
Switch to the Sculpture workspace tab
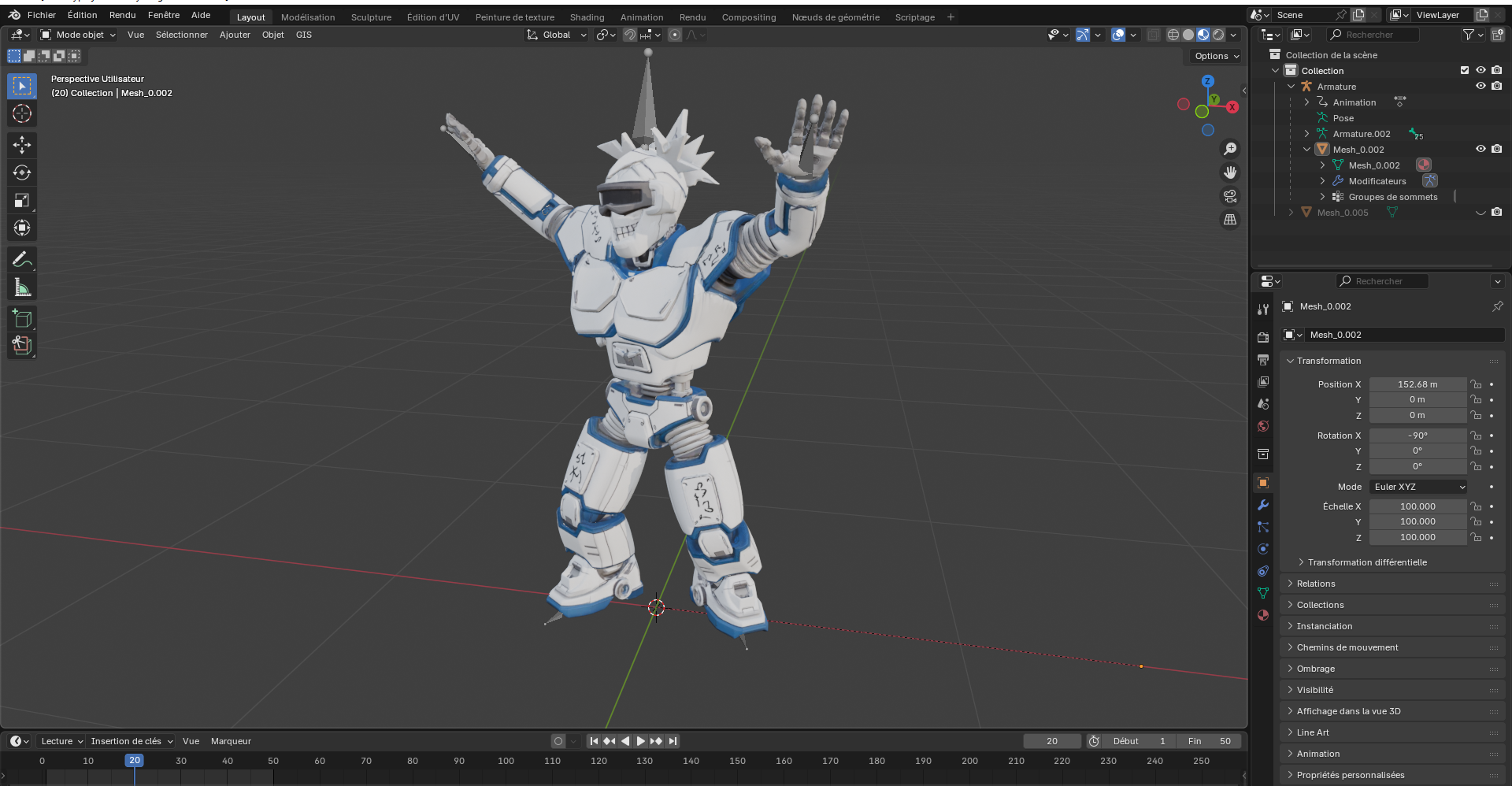coord(371,17)
